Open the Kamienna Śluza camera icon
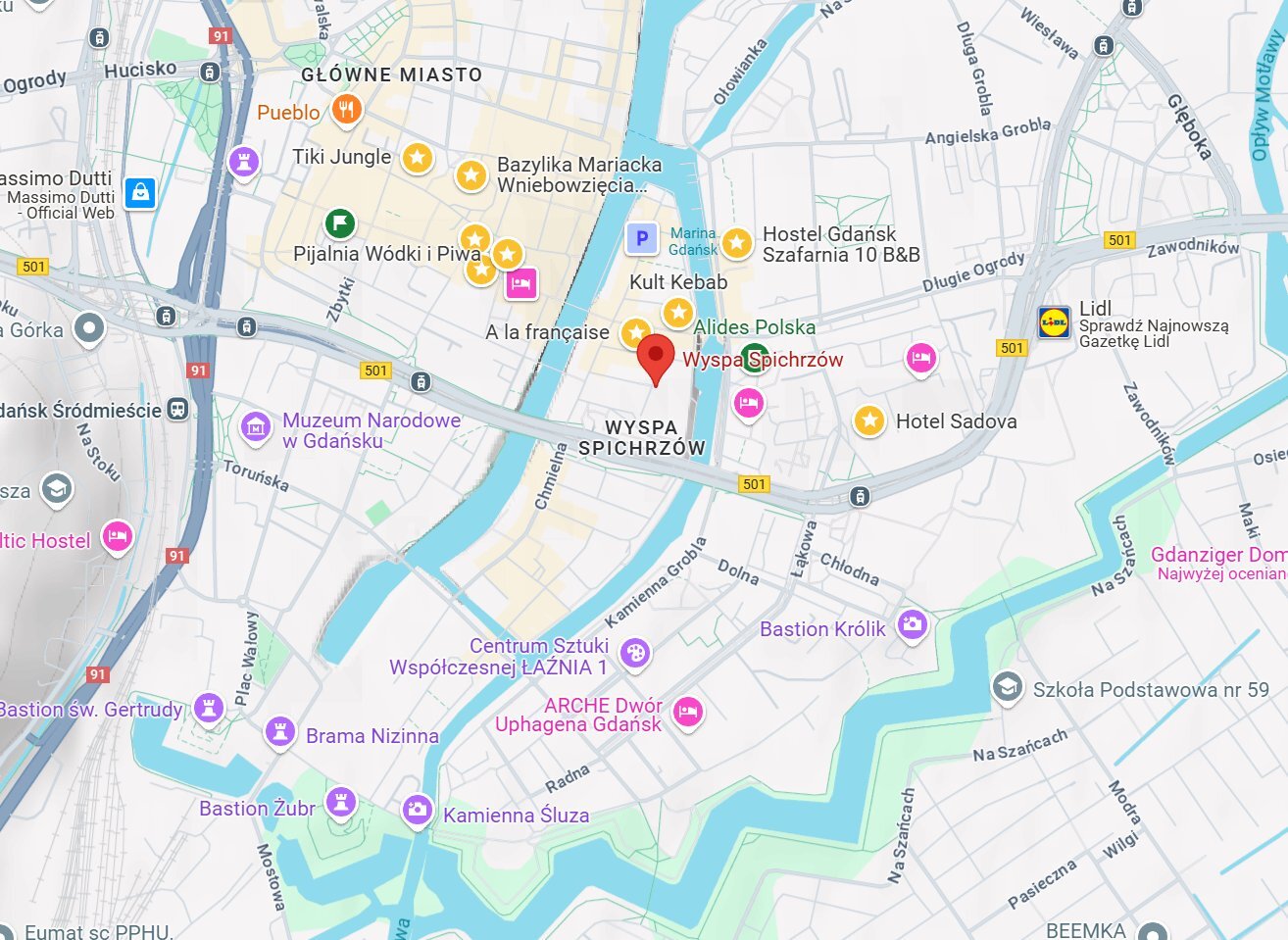Screen dimensions: 1288x940 pos(417,810)
